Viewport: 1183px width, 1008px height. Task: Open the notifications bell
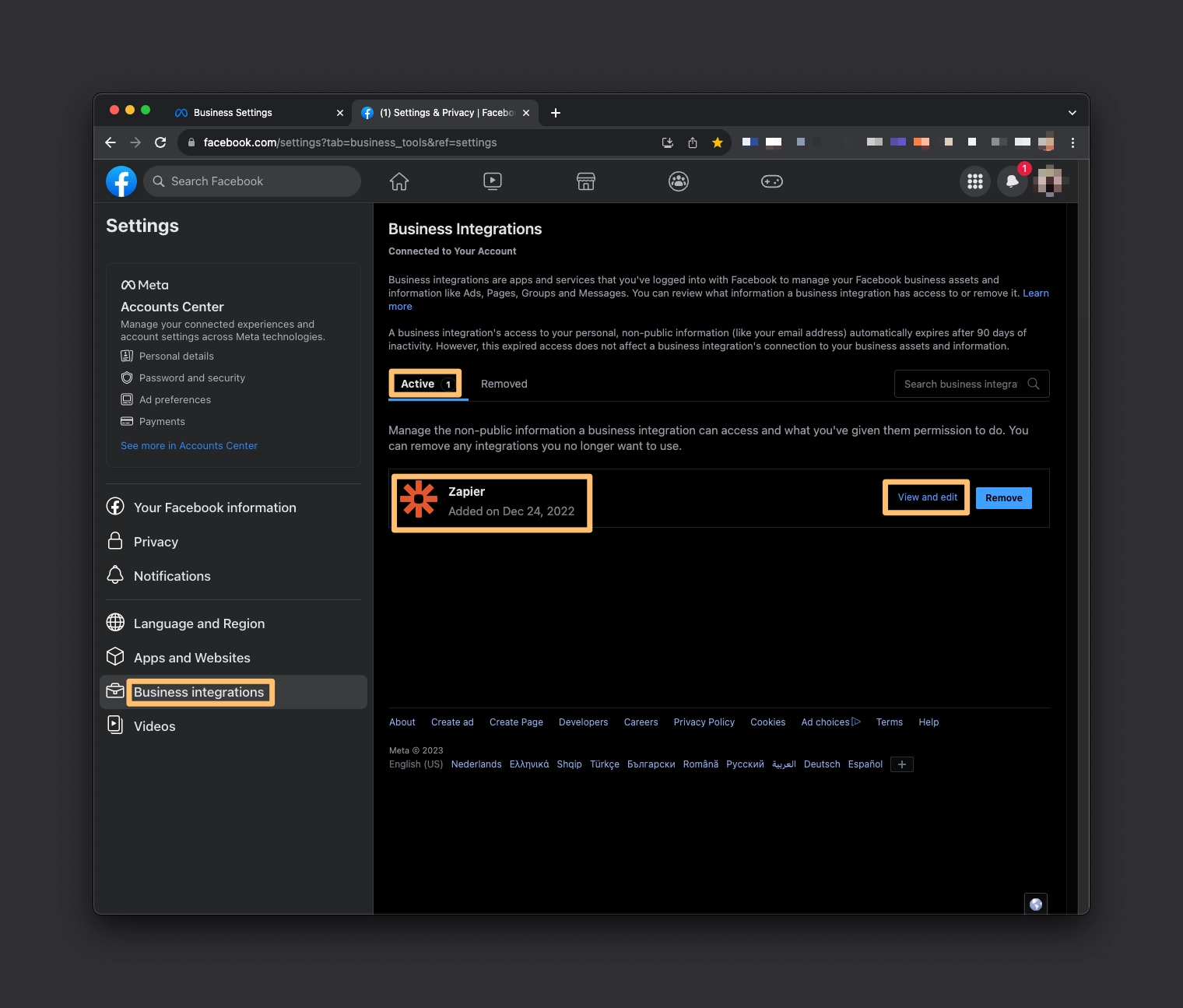click(x=1013, y=181)
